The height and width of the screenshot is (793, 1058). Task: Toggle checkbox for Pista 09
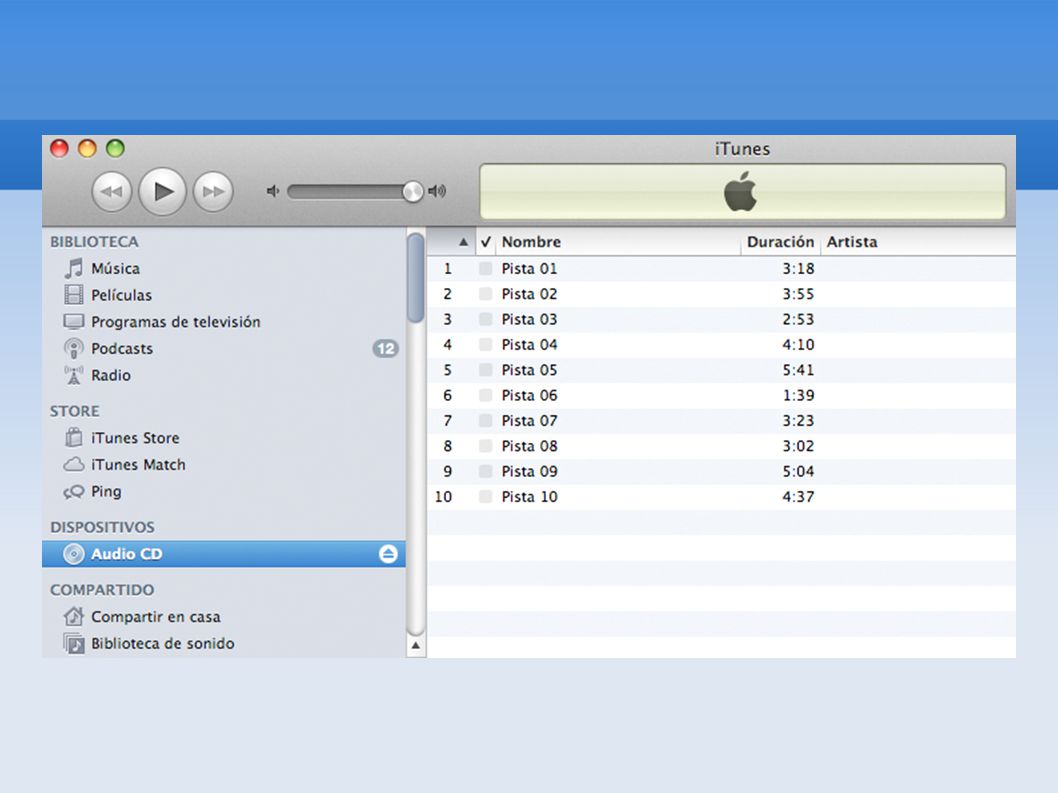pos(485,471)
